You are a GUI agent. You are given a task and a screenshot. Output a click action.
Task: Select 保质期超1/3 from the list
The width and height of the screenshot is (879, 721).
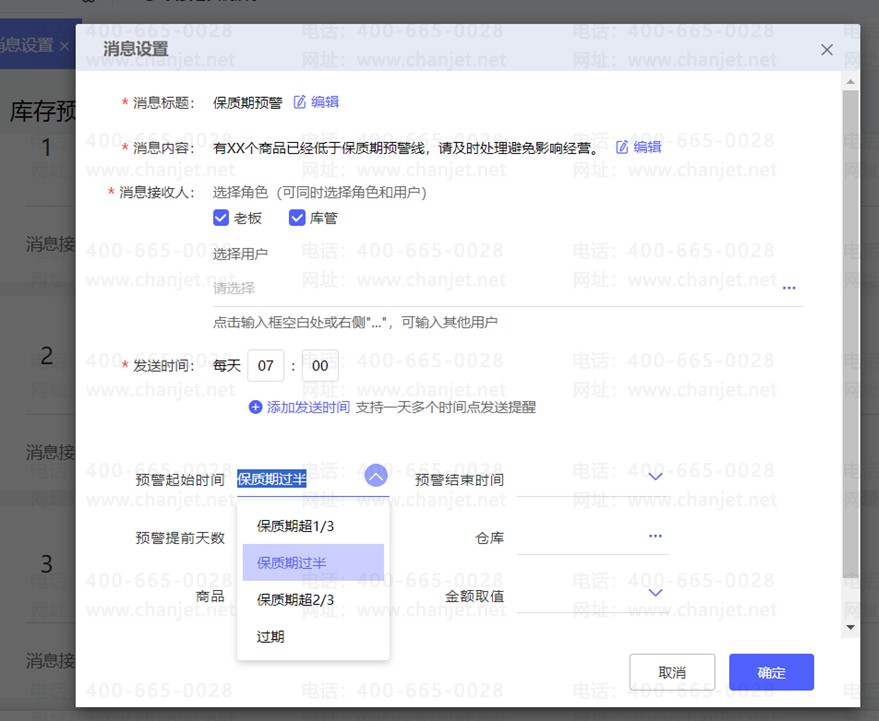point(295,526)
